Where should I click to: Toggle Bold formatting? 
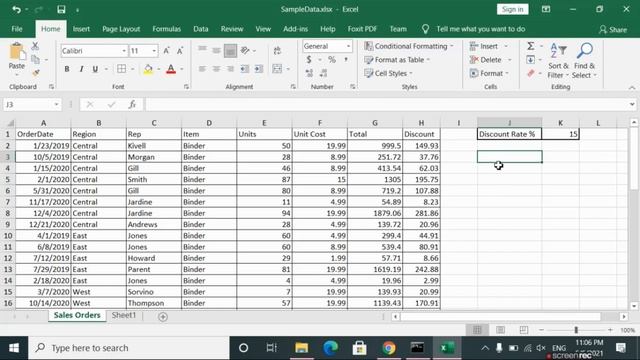click(x=67, y=69)
